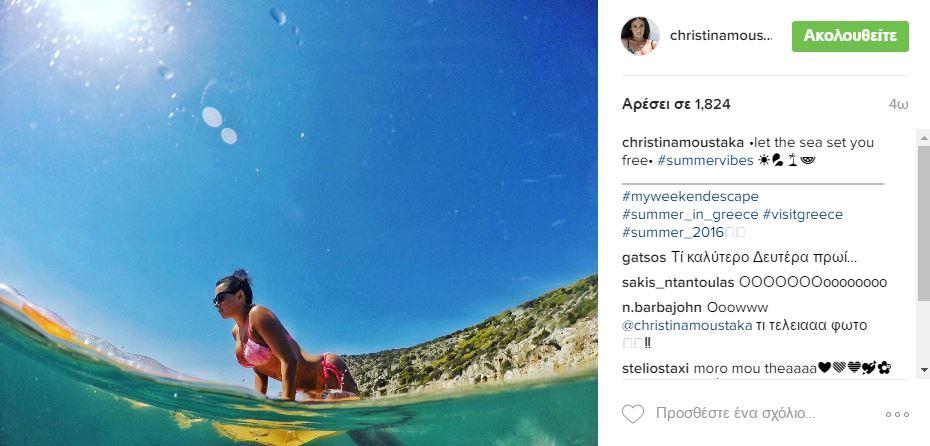Open n.barbajohn's profile from comments
This screenshot has height=446, width=930.
click(x=661, y=307)
